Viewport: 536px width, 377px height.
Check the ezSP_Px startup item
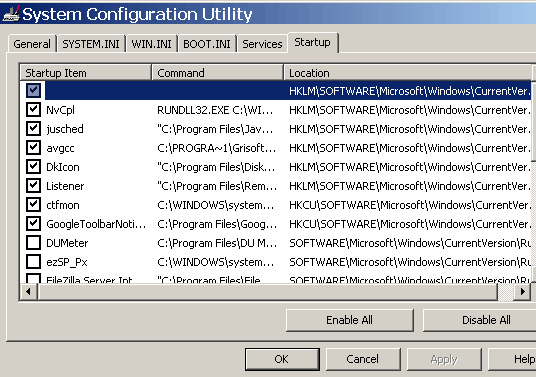pos(34,262)
